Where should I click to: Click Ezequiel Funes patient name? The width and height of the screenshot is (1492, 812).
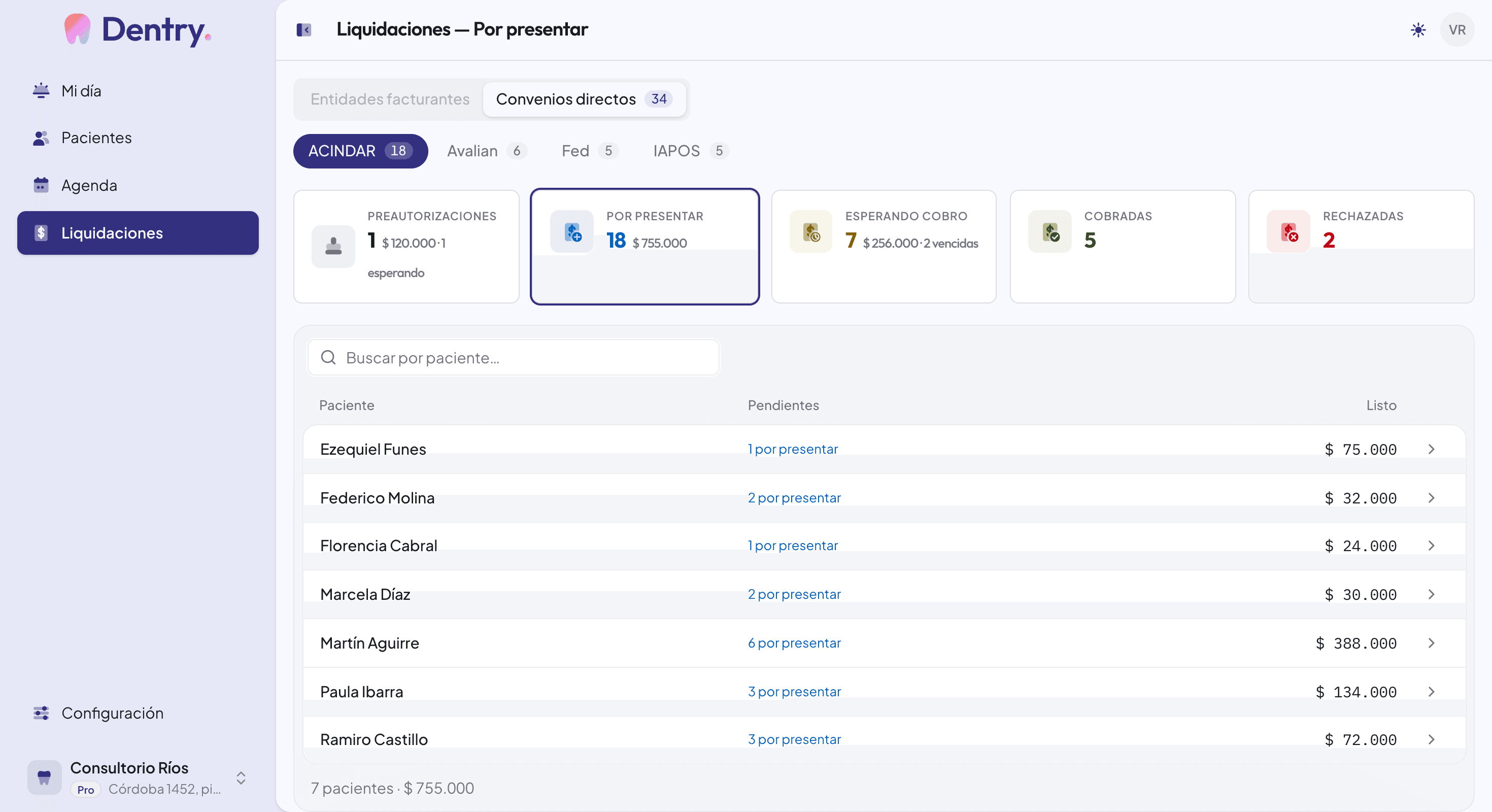coord(373,450)
